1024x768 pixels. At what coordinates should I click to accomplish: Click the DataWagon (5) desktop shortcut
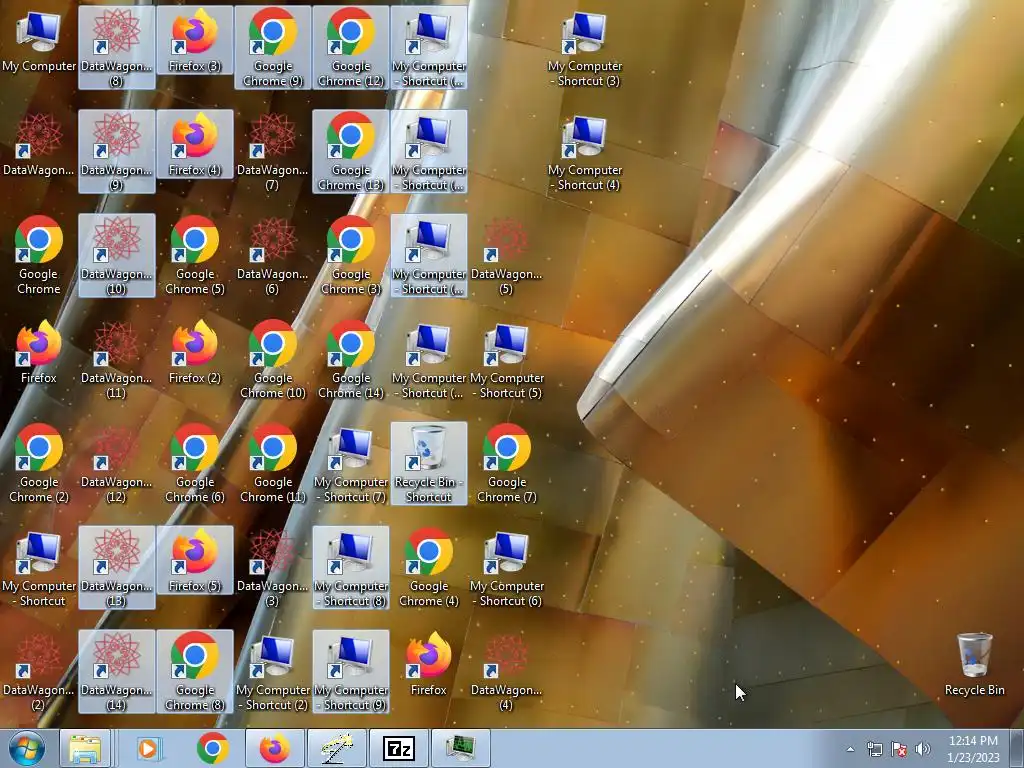[507, 255]
